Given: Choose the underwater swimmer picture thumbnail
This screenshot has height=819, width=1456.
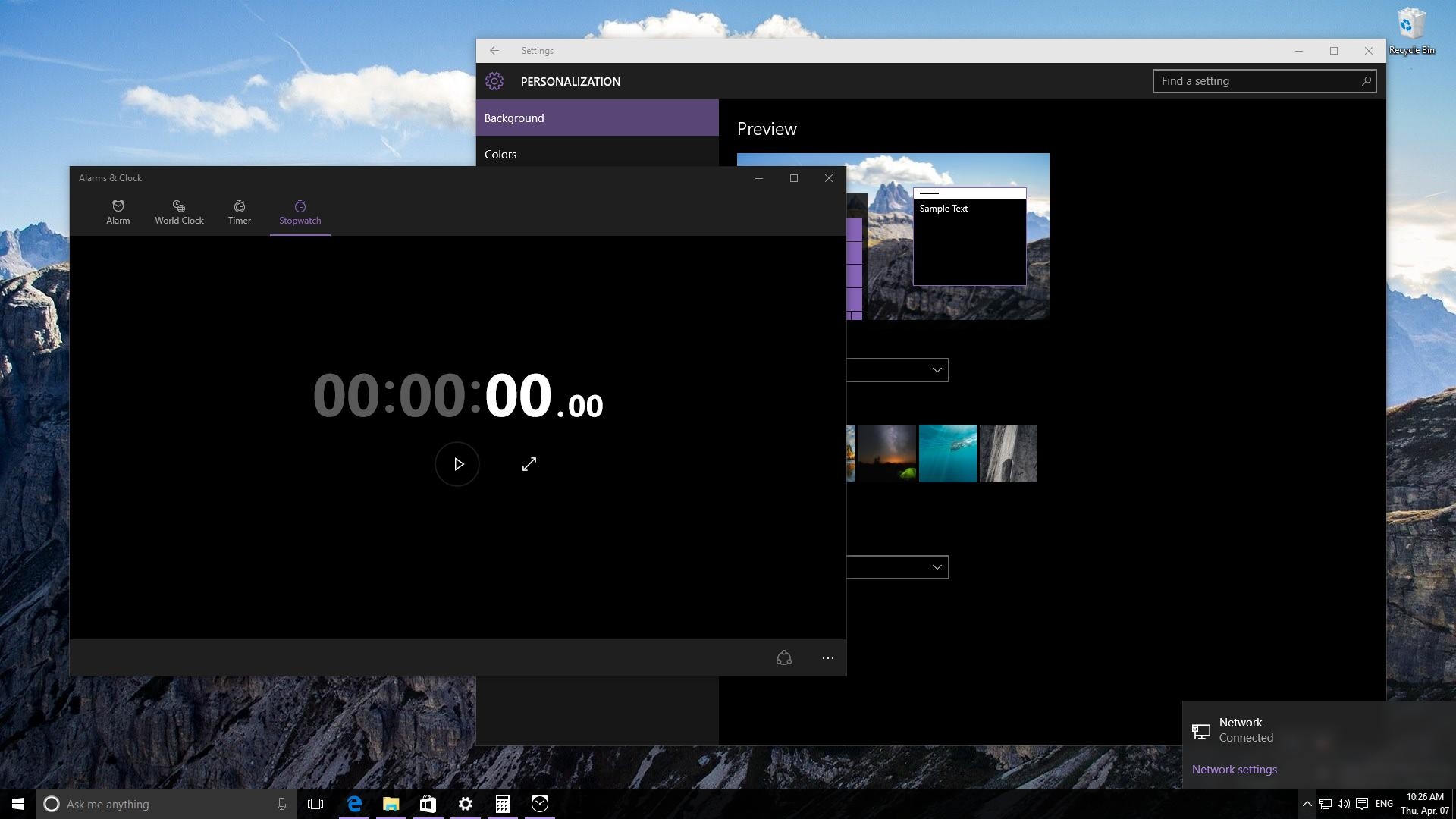Looking at the screenshot, I should tap(947, 453).
